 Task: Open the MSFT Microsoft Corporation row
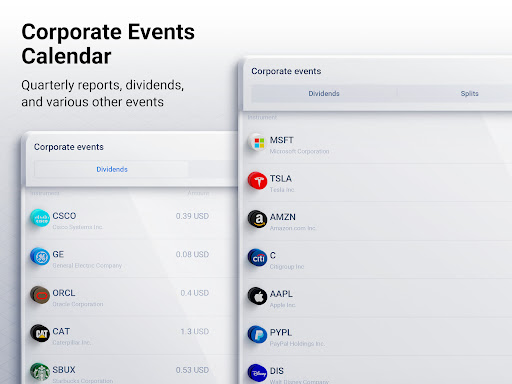379,144
